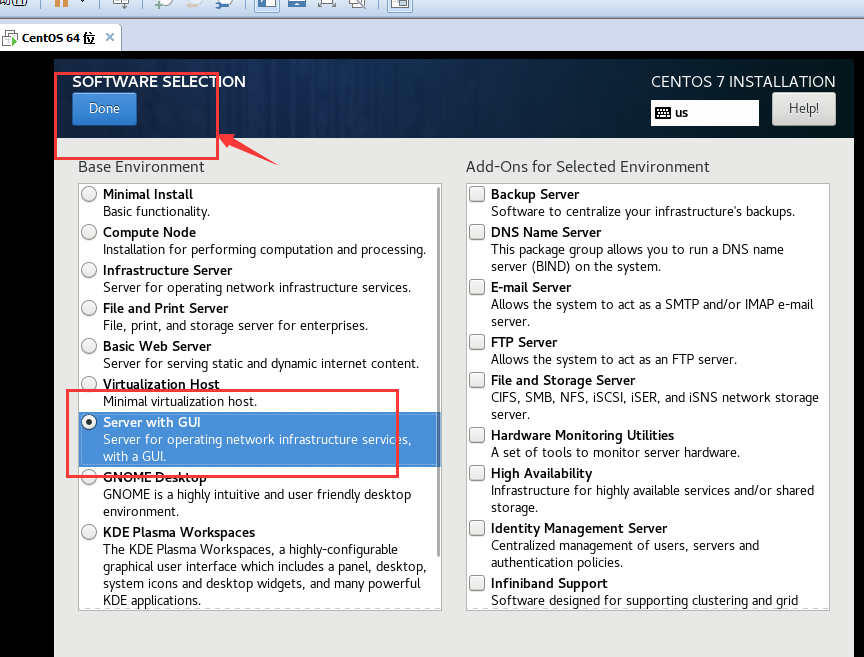Enable the FTP Server checkbox
Viewport: 864px width, 657px height.
(x=477, y=342)
